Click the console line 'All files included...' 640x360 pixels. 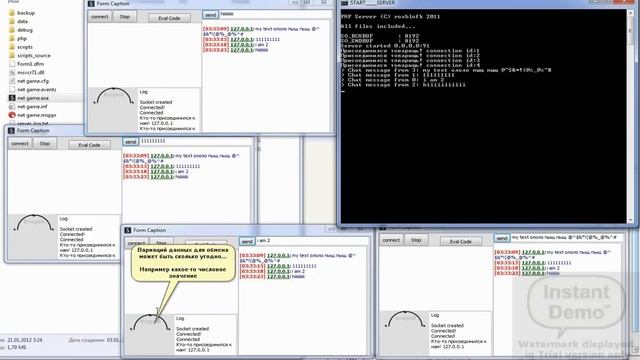pos(378,26)
